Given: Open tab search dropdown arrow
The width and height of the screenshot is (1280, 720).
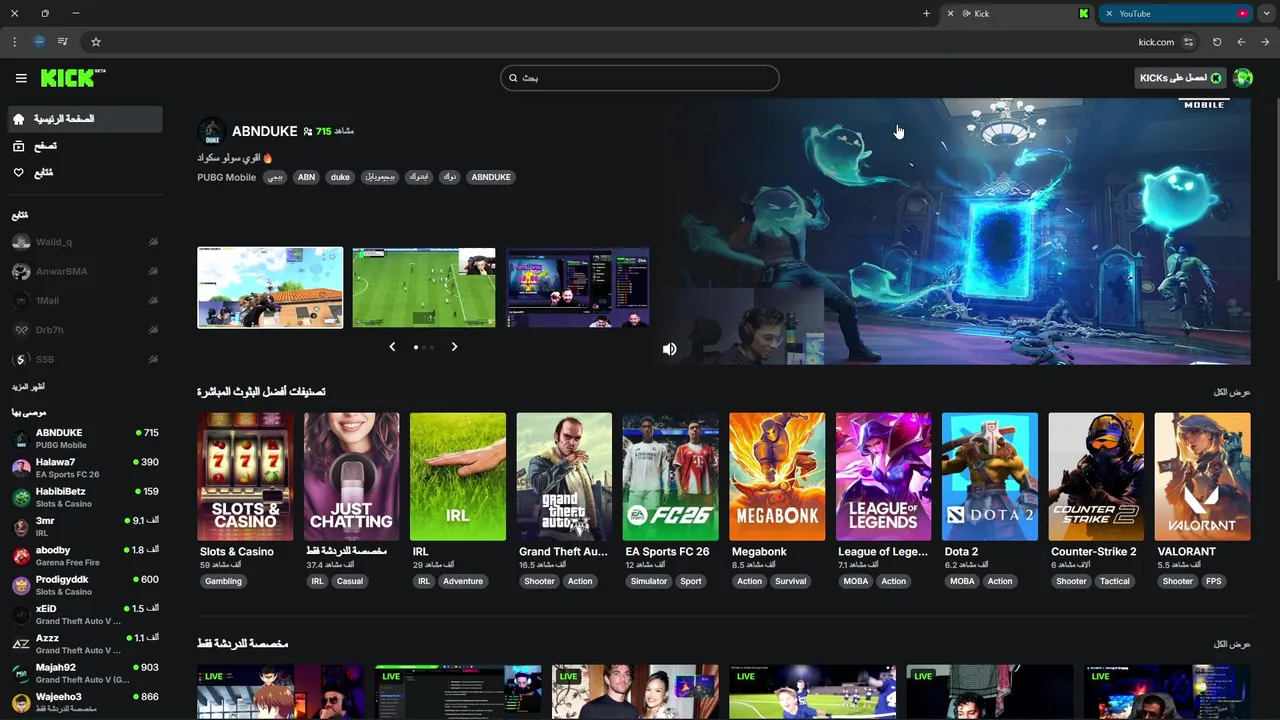Looking at the screenshot, I should (1267, 14).
